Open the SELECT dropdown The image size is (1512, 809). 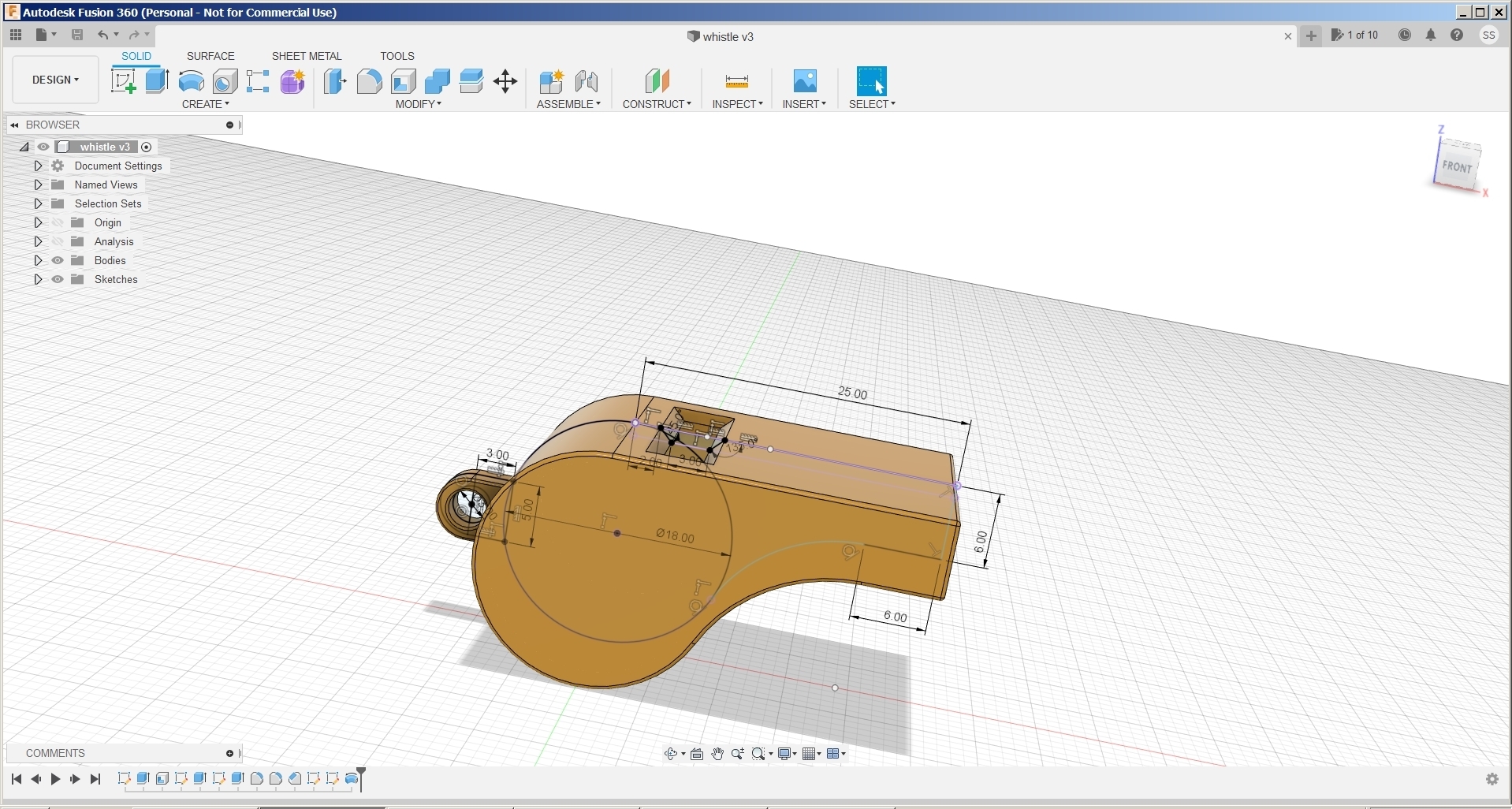pyautogui.click(x=872, y=103)
